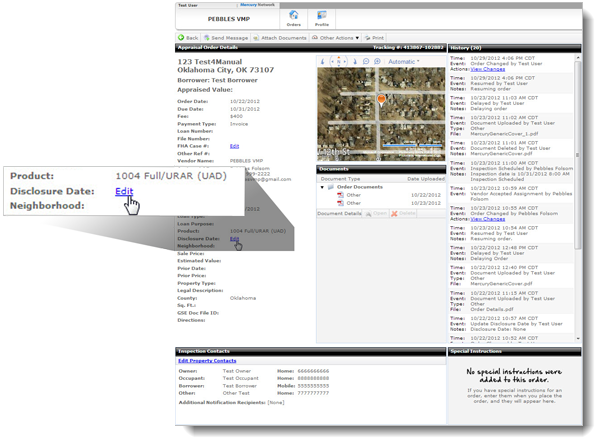Click borrower mobile number 5555555555
Screen dimensions: 603x446
313,386
